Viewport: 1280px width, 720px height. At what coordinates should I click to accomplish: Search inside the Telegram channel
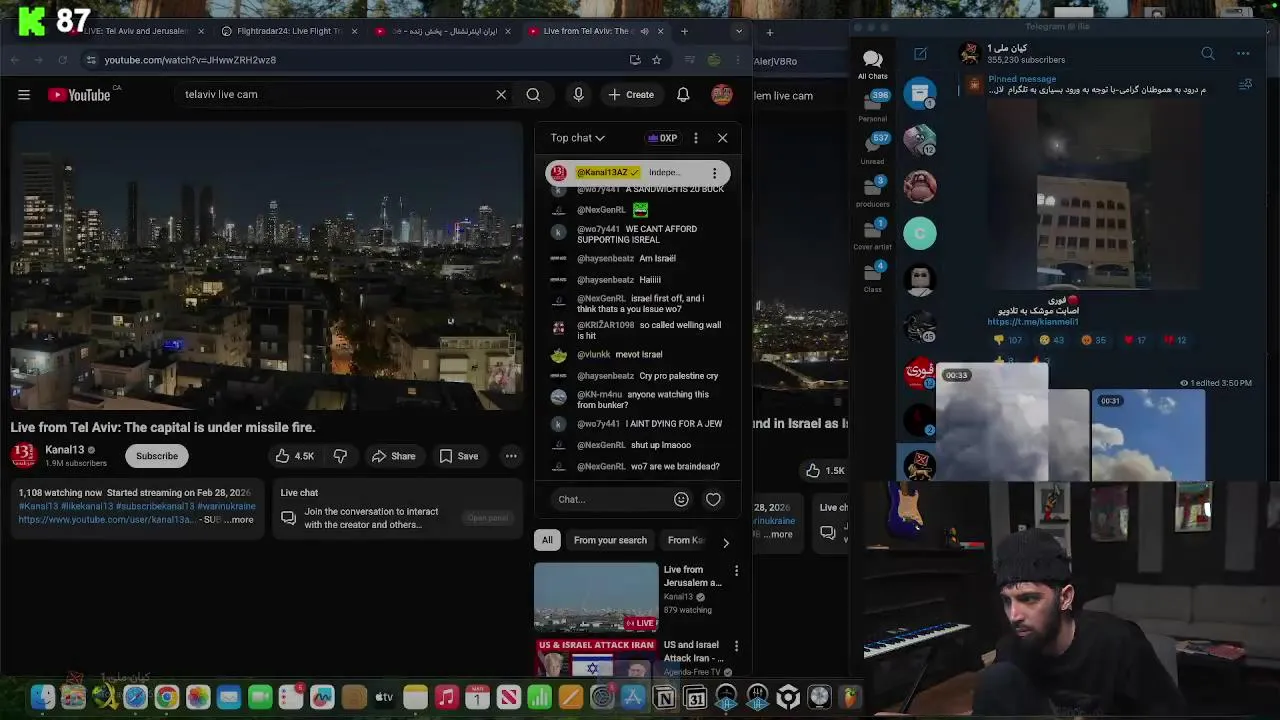[1208, 54]
